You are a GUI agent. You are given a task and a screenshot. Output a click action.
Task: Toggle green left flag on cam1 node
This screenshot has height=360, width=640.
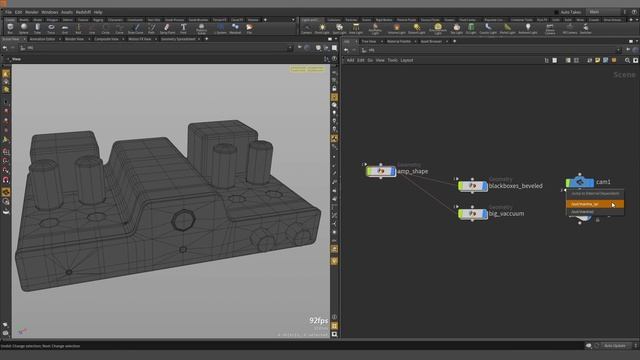coord(568,182)
